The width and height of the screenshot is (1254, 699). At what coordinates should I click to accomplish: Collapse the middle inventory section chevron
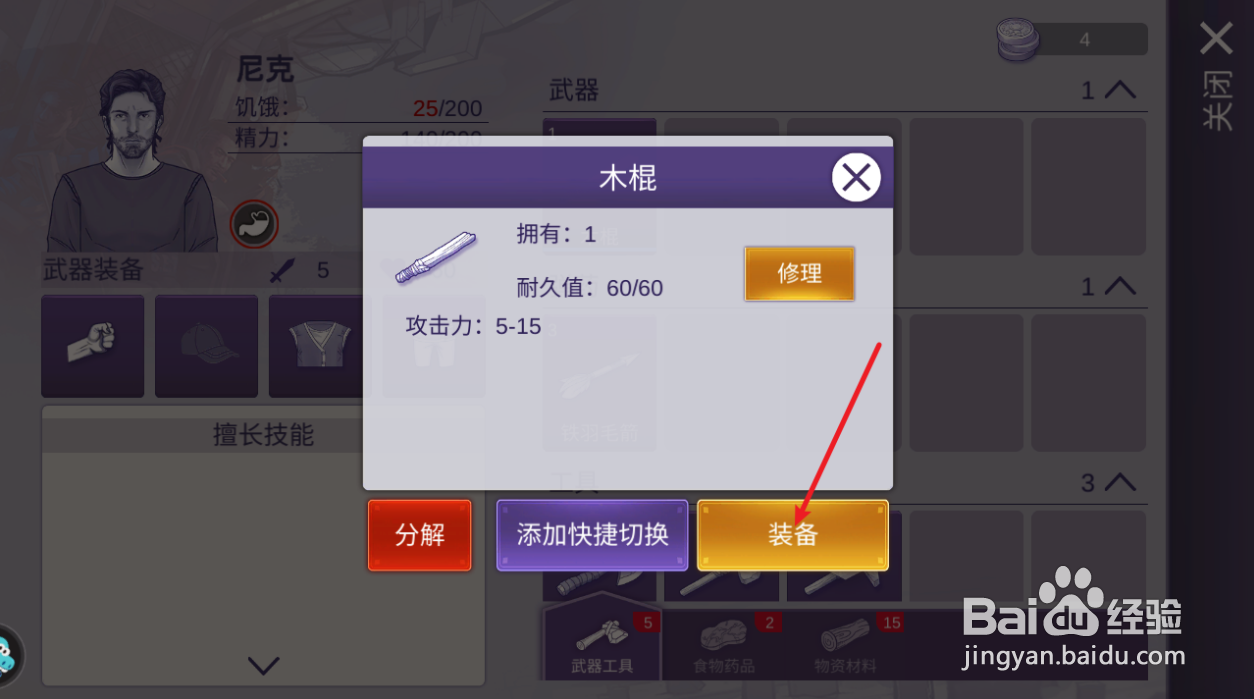tap(1120, 287)
